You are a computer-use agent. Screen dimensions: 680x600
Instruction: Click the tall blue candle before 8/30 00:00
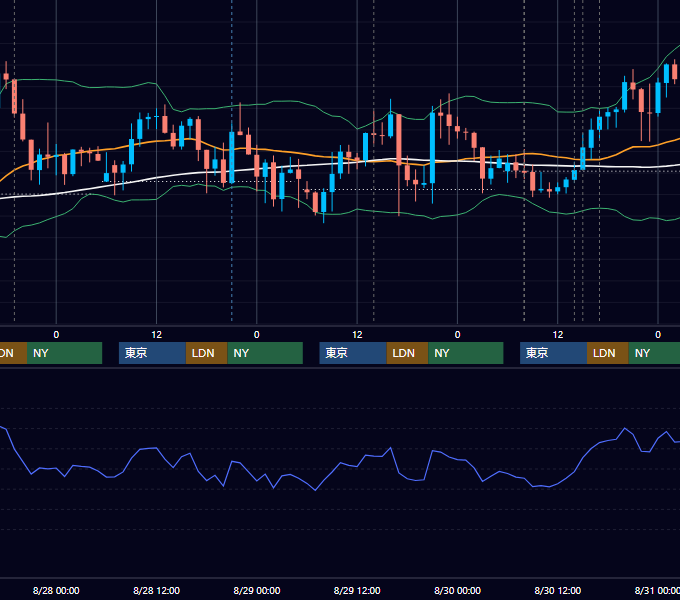tap(432, 147)
